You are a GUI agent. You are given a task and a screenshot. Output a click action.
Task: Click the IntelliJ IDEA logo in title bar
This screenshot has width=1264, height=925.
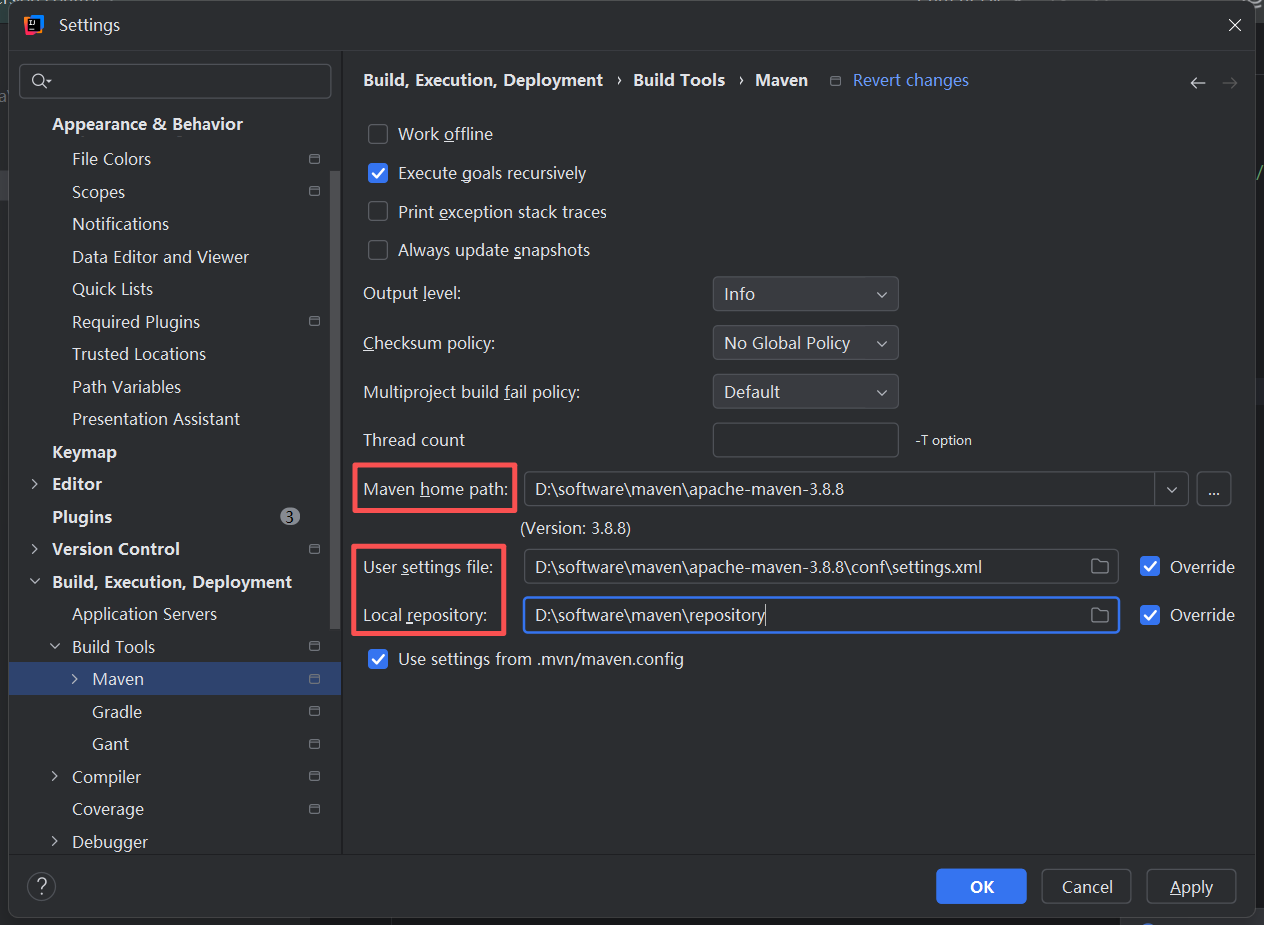click(35, 25)
